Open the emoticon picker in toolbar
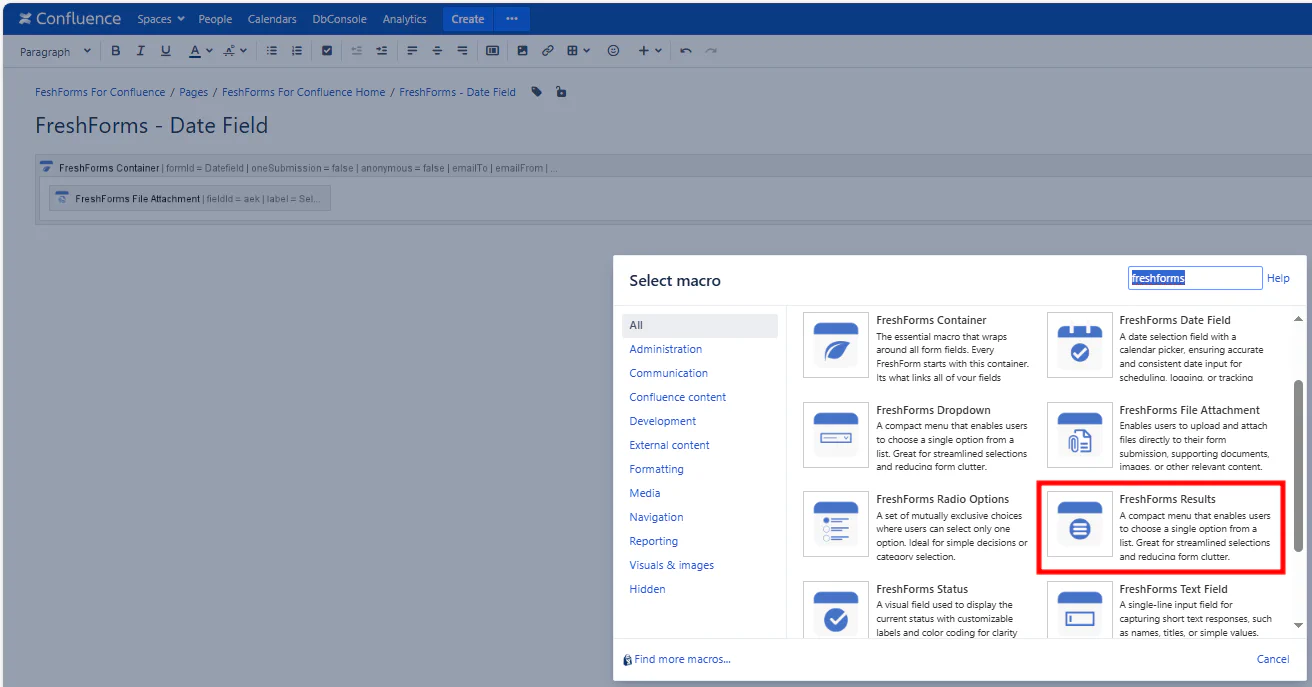 click(x=613, y=51)
